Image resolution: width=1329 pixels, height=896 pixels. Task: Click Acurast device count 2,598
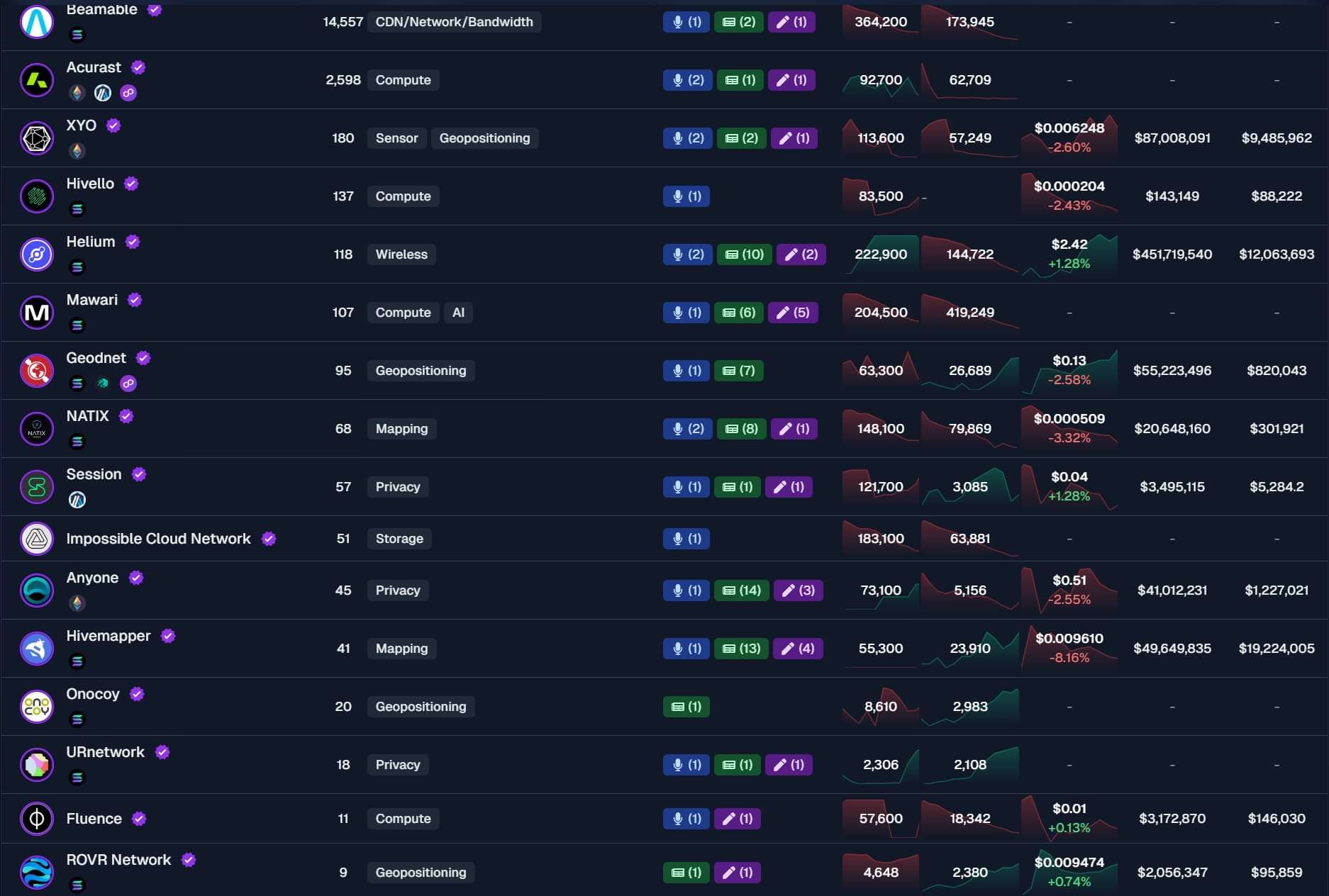coord(343,79)
